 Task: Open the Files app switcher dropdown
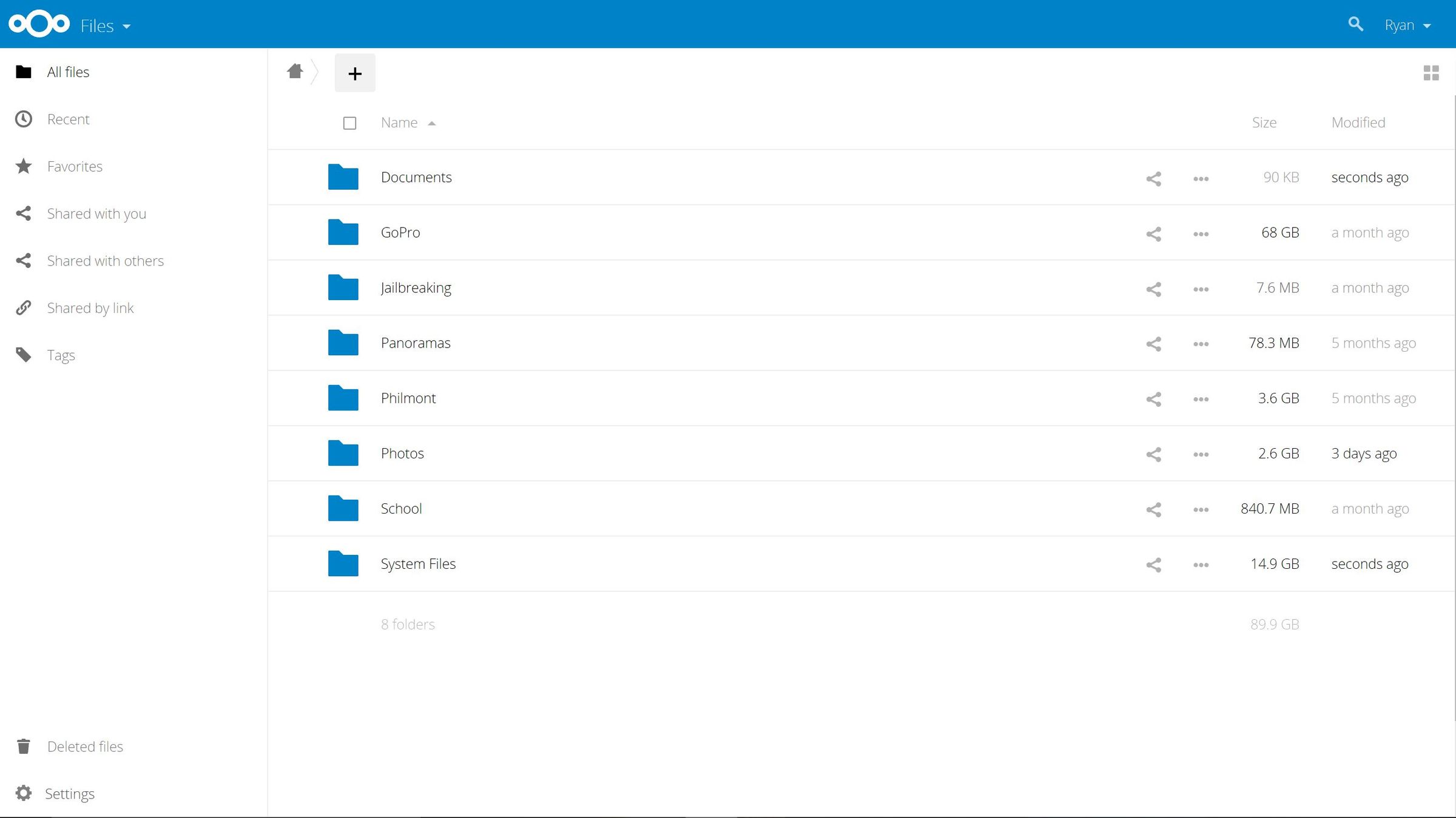click(104, 25)
